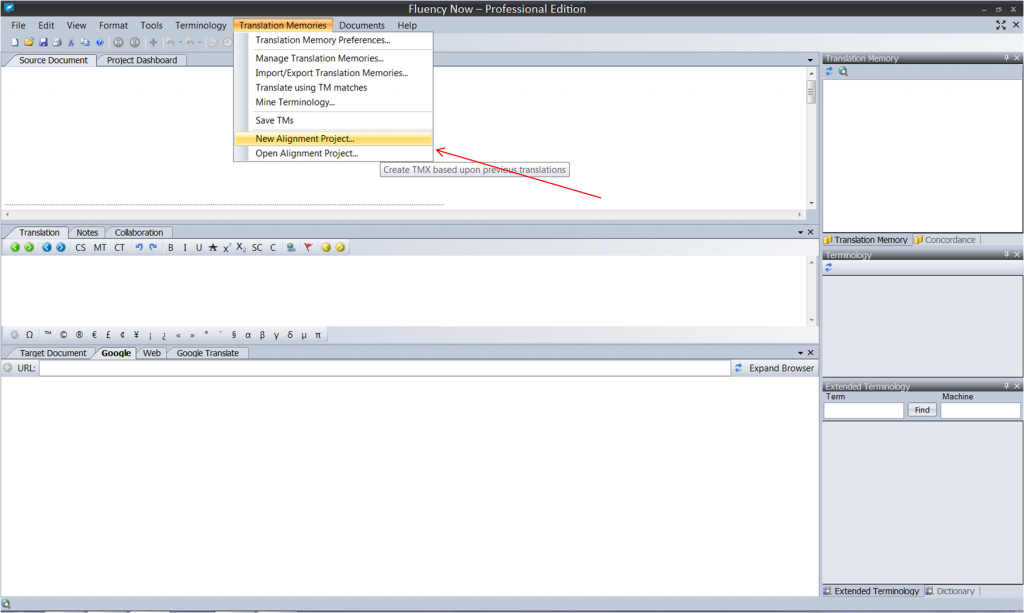Switch to the Concordance tab
This screenshot has width=1024, height=613.
click(946, 240)
